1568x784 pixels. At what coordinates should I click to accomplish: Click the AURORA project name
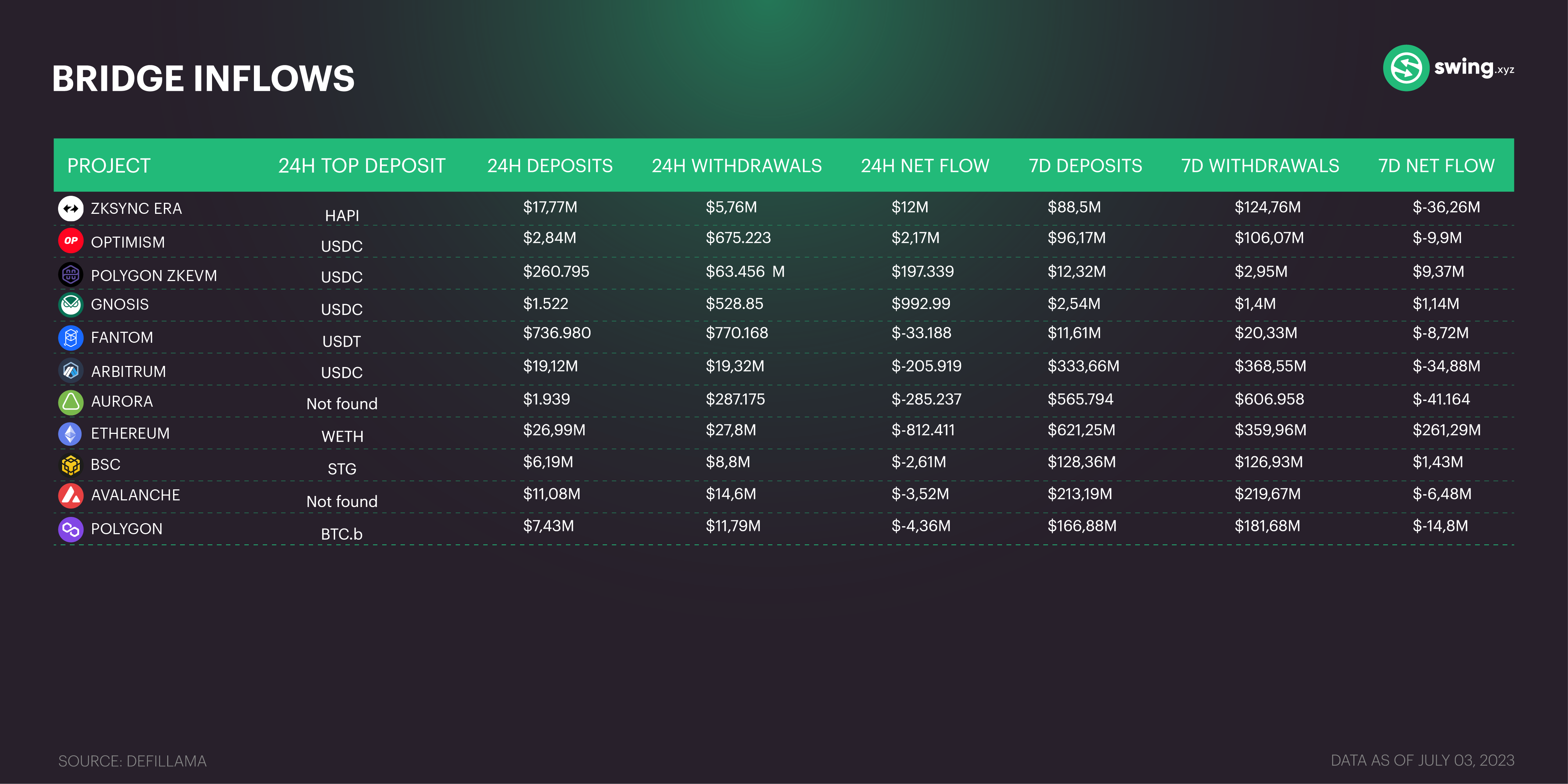122,402
